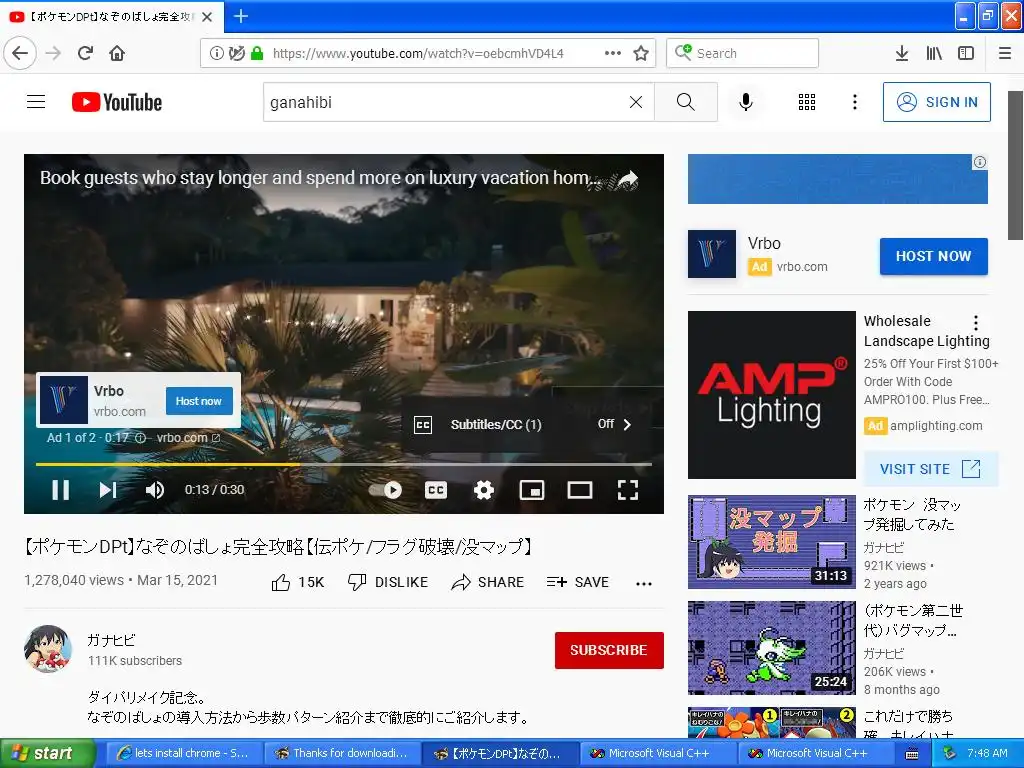The height and width of the screenshot is (768, 1024).
Task: Click Host now on the Vrbo overlay
Action: pos(199,401)
